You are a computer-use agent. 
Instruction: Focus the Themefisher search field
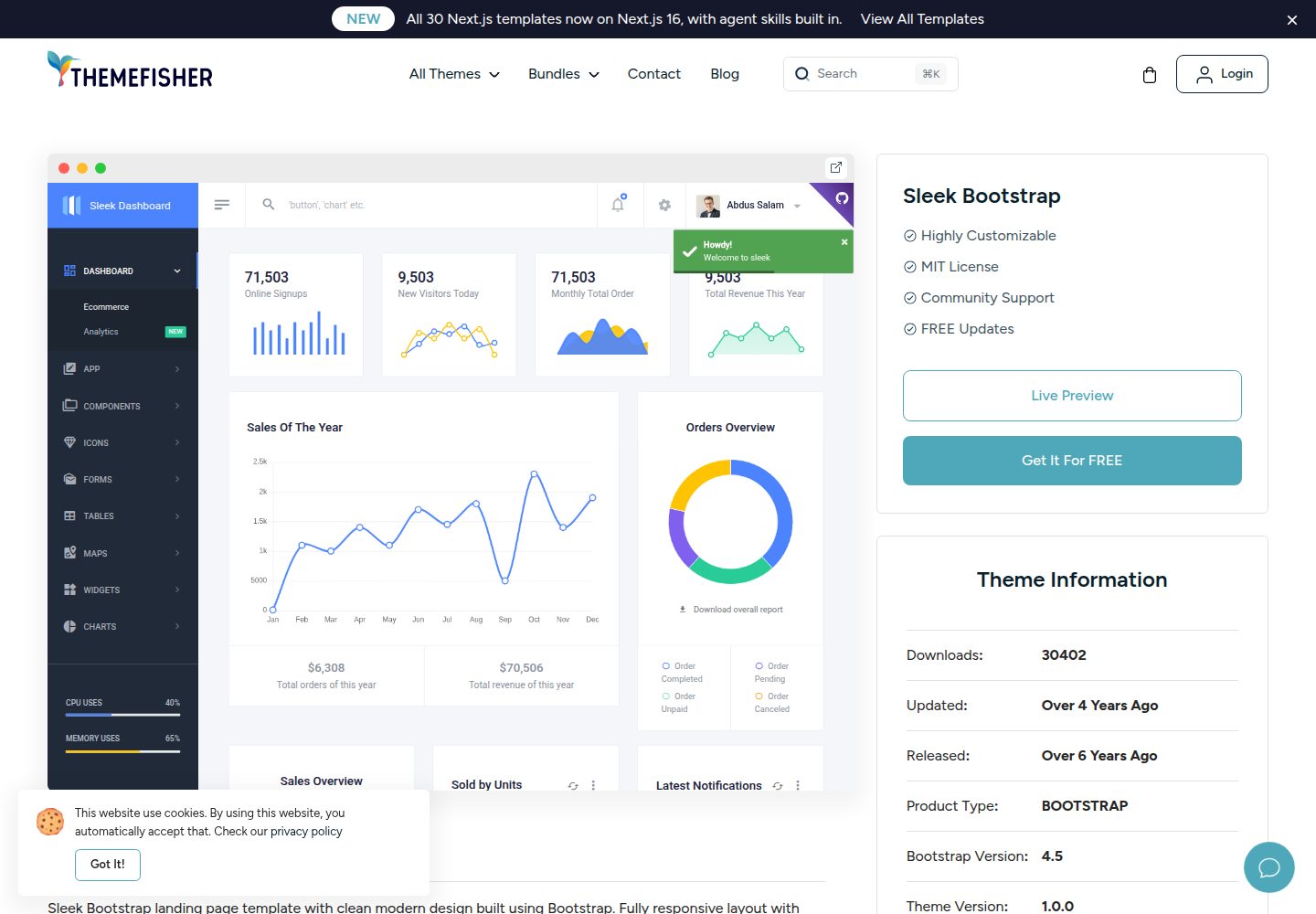[x=870, y=74]
